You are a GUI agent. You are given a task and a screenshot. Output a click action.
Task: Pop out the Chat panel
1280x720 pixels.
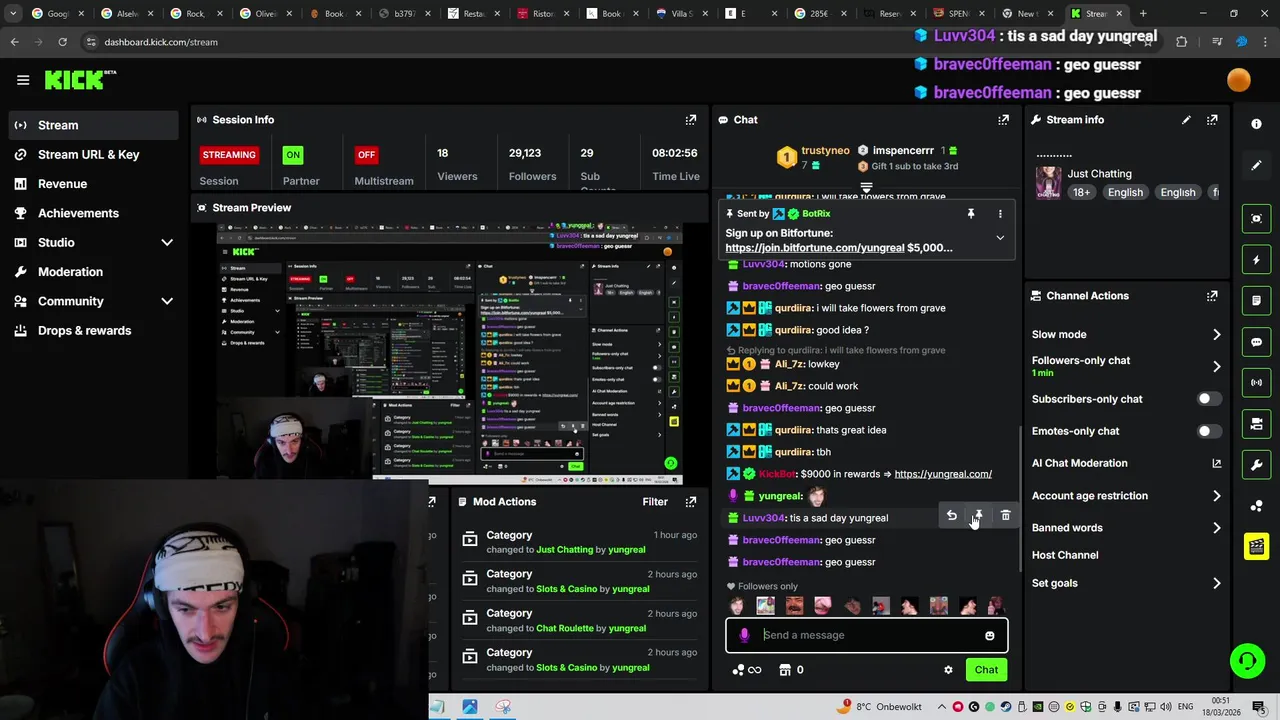tap(1003, 120)
